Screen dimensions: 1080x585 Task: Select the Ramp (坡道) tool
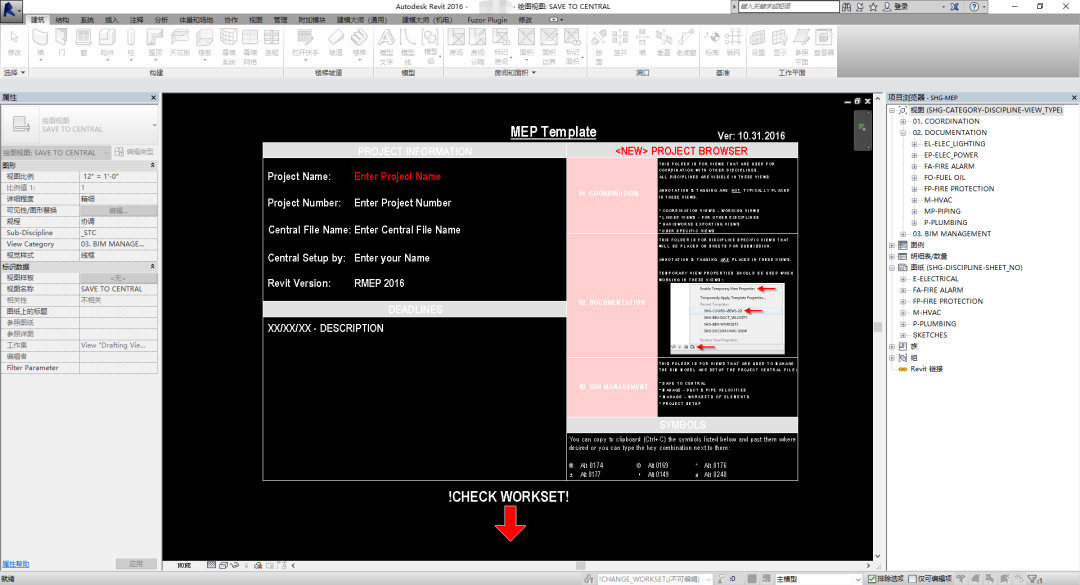tap(335, 43)
